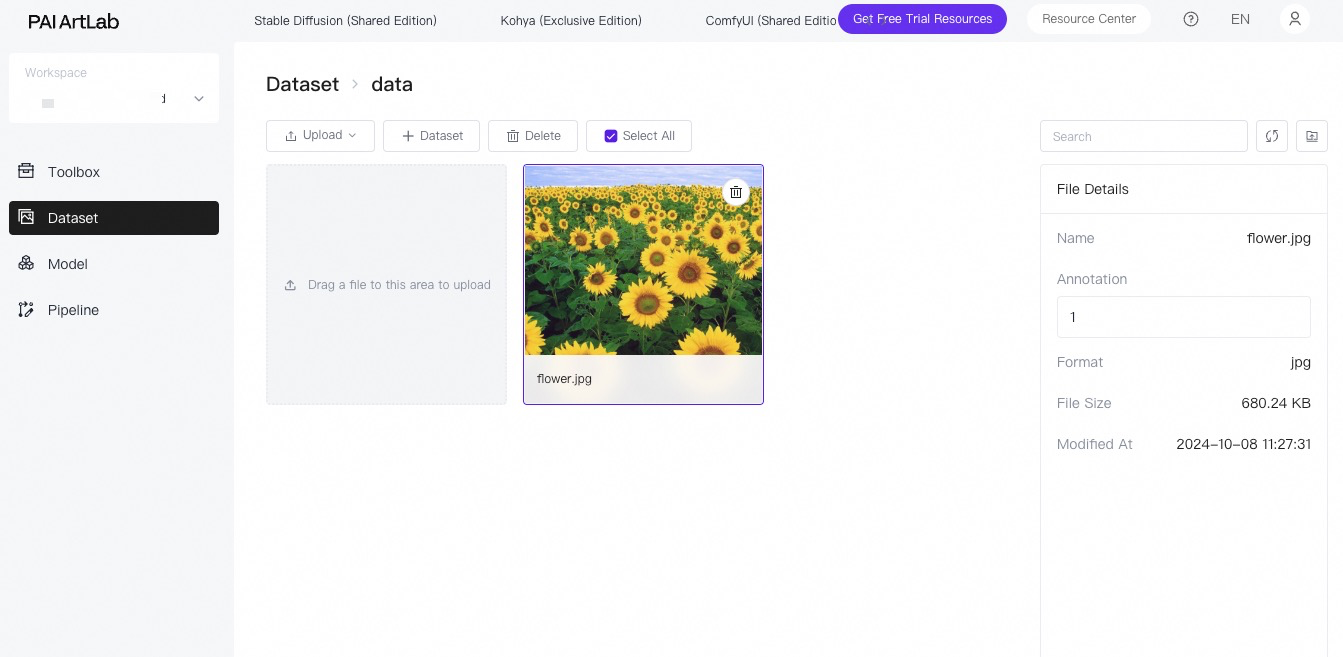The width and height of the screenshot is (1343, 657).
Task: Click the data breadcrumb item
Action: tap(392, 84)
